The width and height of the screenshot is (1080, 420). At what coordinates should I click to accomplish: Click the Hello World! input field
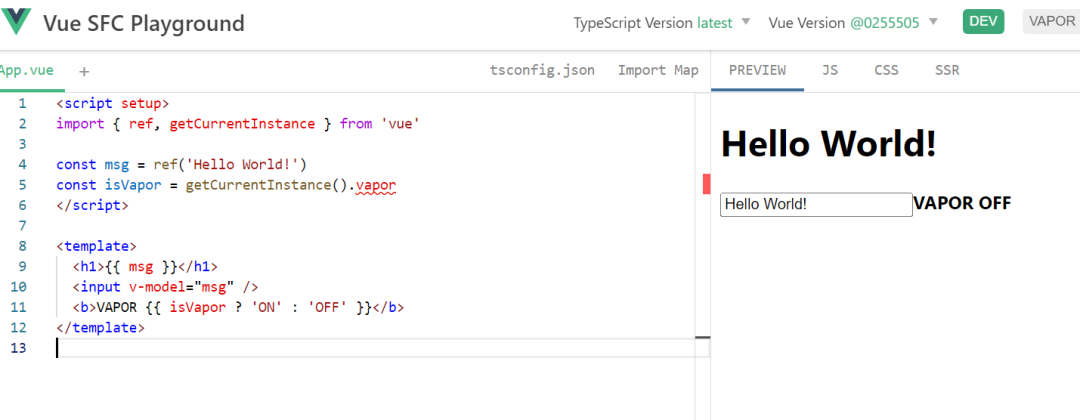815,204
